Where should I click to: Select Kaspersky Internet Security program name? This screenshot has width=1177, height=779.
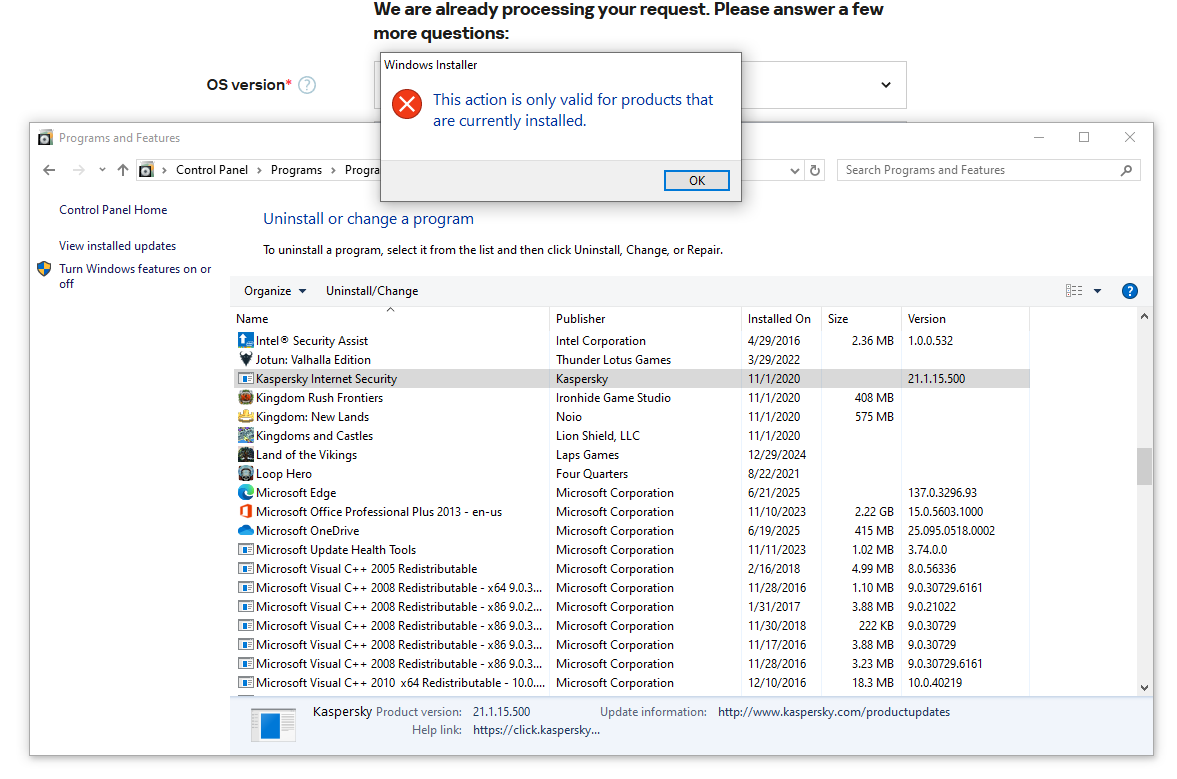tap(327, 379)
